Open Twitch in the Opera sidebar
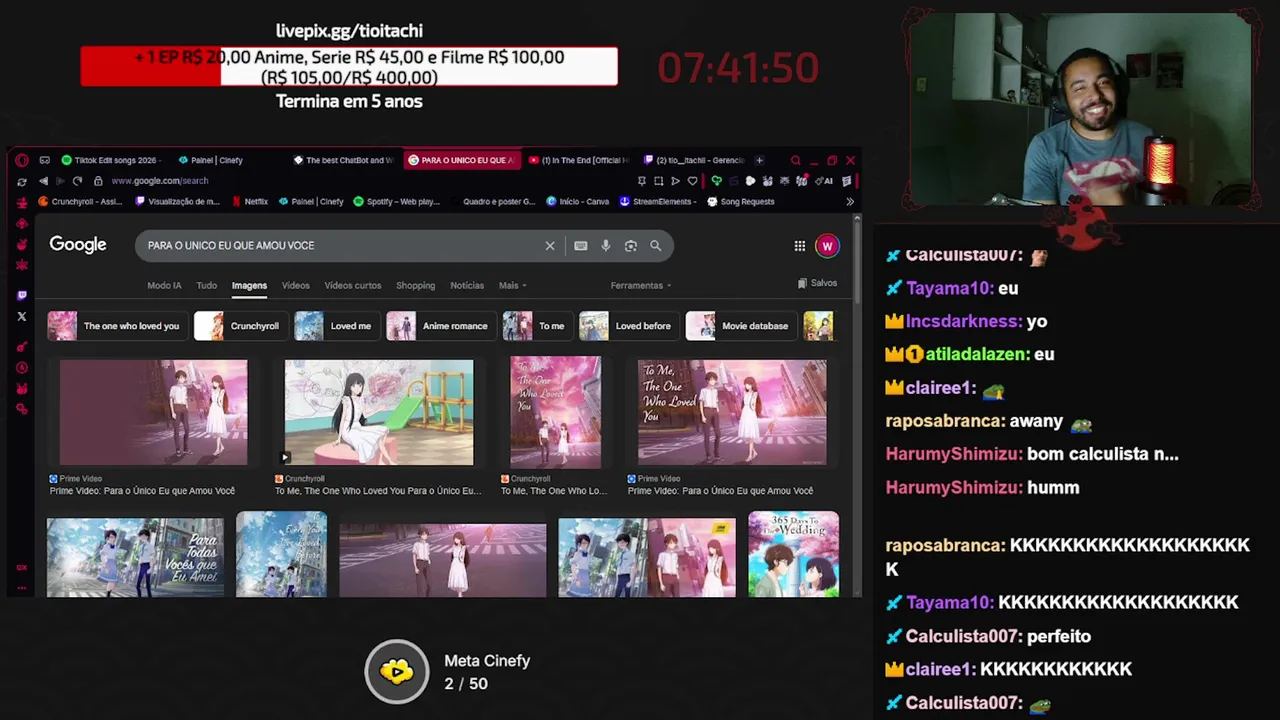 [x=22, y=296]
